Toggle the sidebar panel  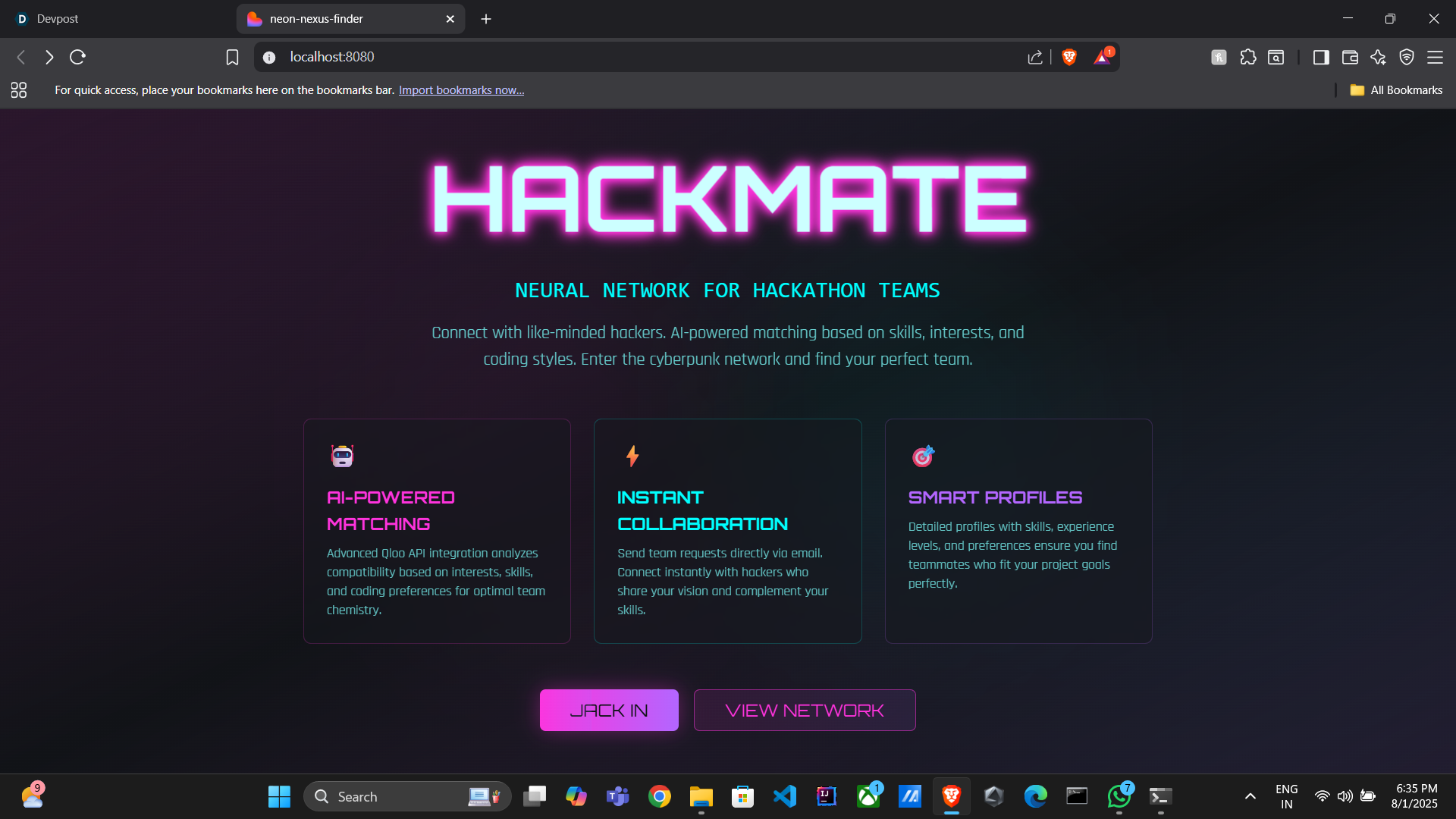tap(1321, 57)
